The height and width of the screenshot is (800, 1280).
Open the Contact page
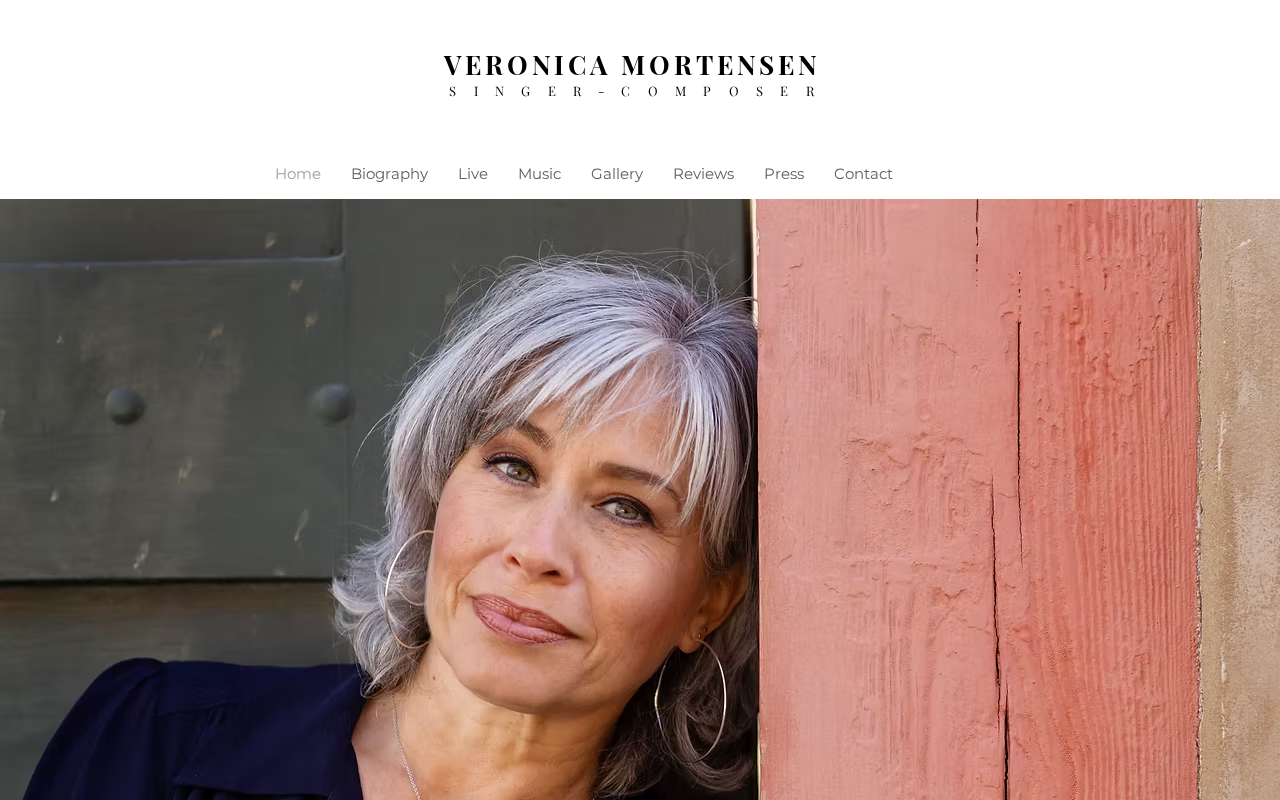[863, 174]
